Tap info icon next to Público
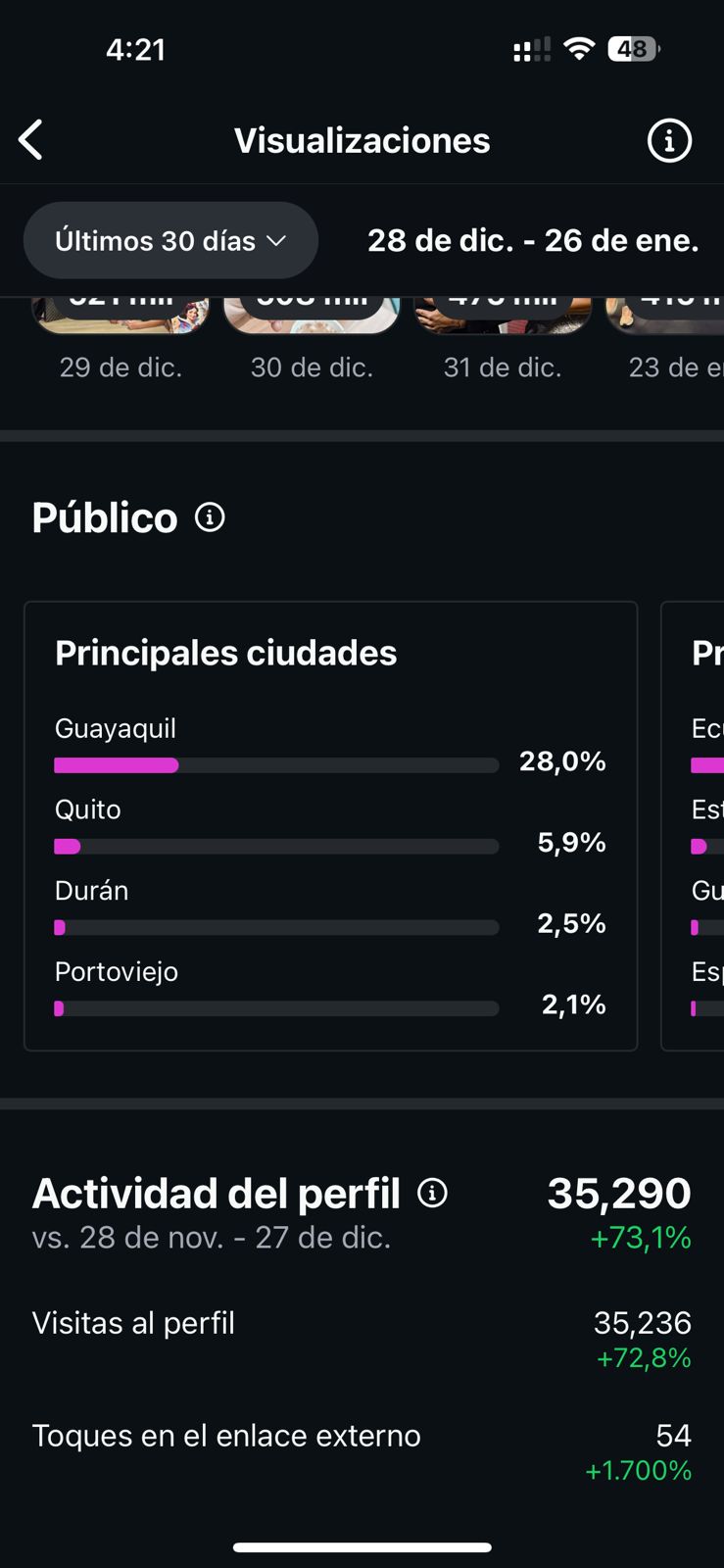Screen dimensions: 724x1568 pyautogui.click(x=210, y=516)
